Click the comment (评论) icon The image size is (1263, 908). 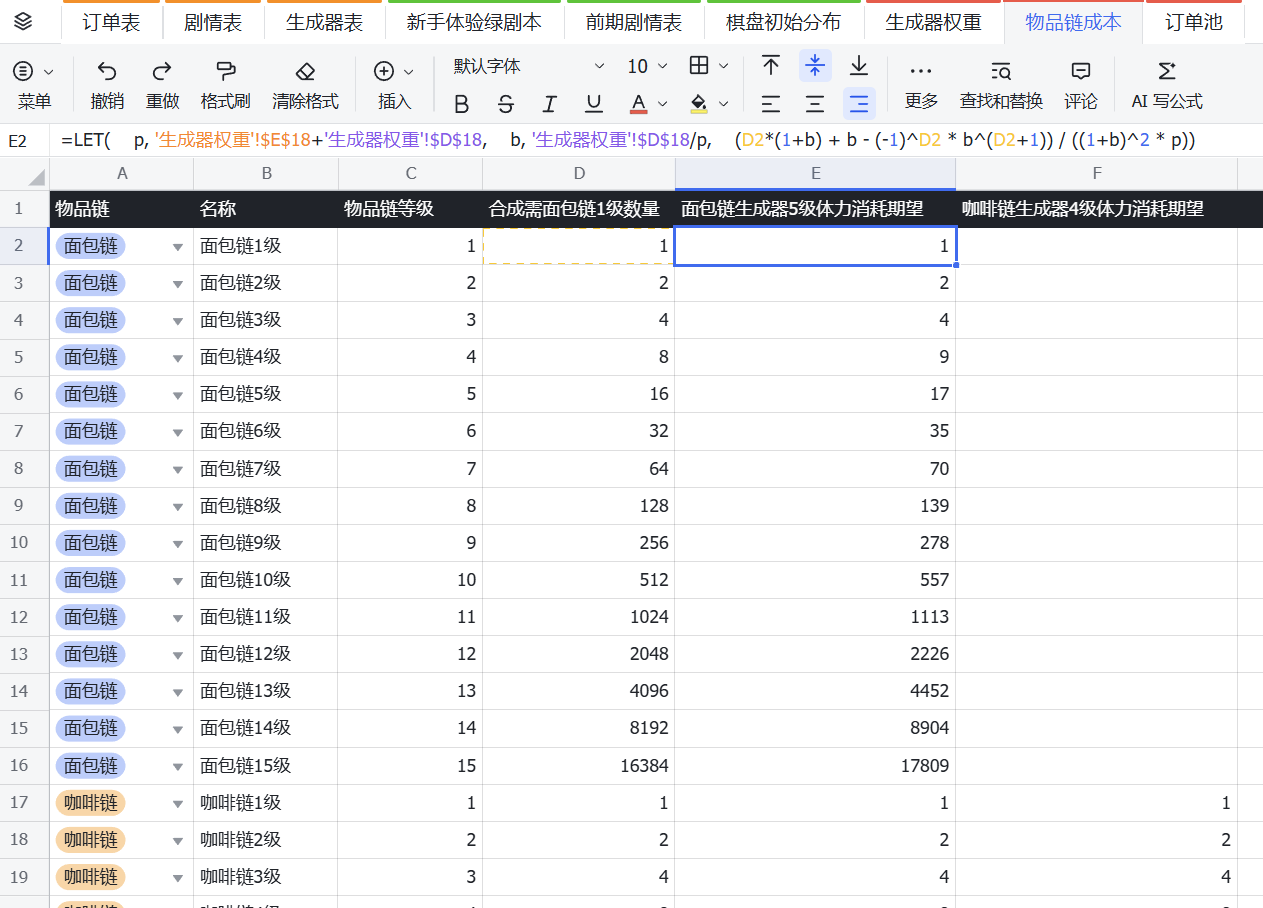tap(1081, 71)
